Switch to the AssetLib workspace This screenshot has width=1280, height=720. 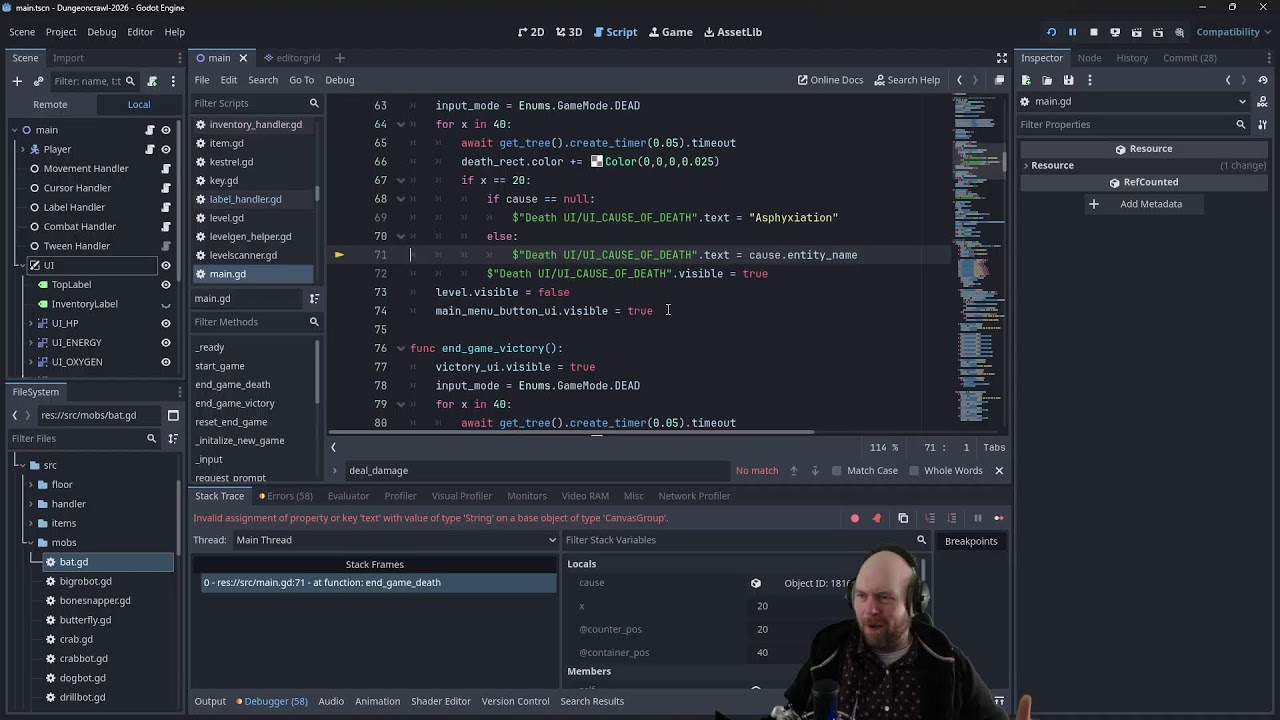click(x=733, y=32)
